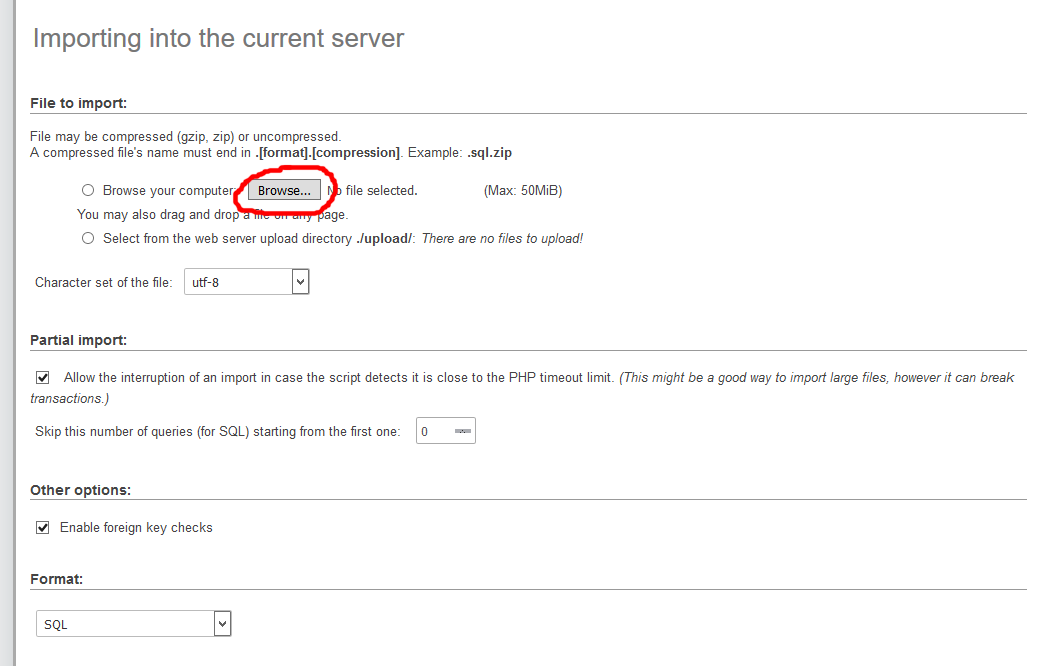
Task: Click the 'Character set of the file:' label
Action: click(104, 283)
